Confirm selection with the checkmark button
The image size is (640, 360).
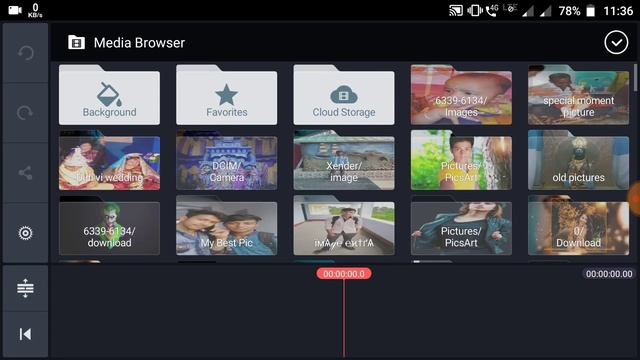pos(616,42)
